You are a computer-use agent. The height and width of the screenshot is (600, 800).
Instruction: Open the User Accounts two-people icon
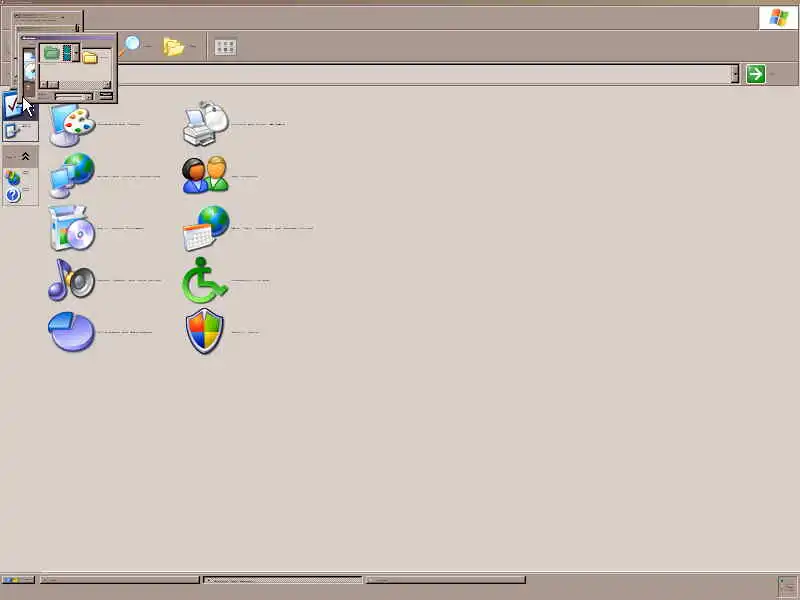coord(205,175)
